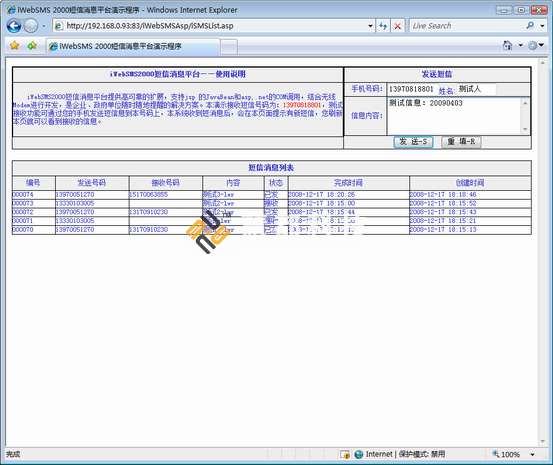553x465 pixels.
Task: Click completion time in row 000074
Action: coord(321,195)
